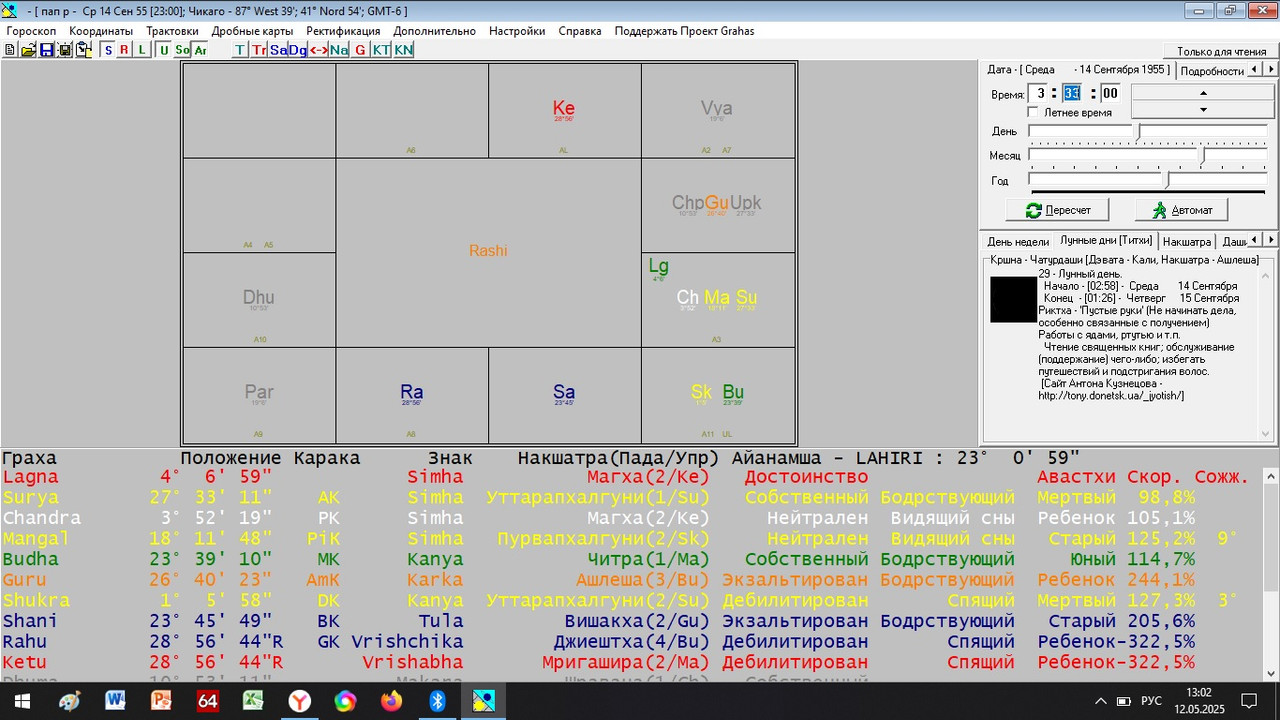Open Дробные карты menu

[x=252, y=31]
